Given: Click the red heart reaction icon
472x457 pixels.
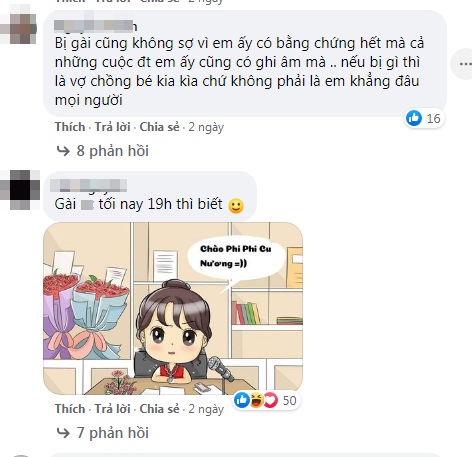Looking at the screenshot, I should click(x=270, y=400).
